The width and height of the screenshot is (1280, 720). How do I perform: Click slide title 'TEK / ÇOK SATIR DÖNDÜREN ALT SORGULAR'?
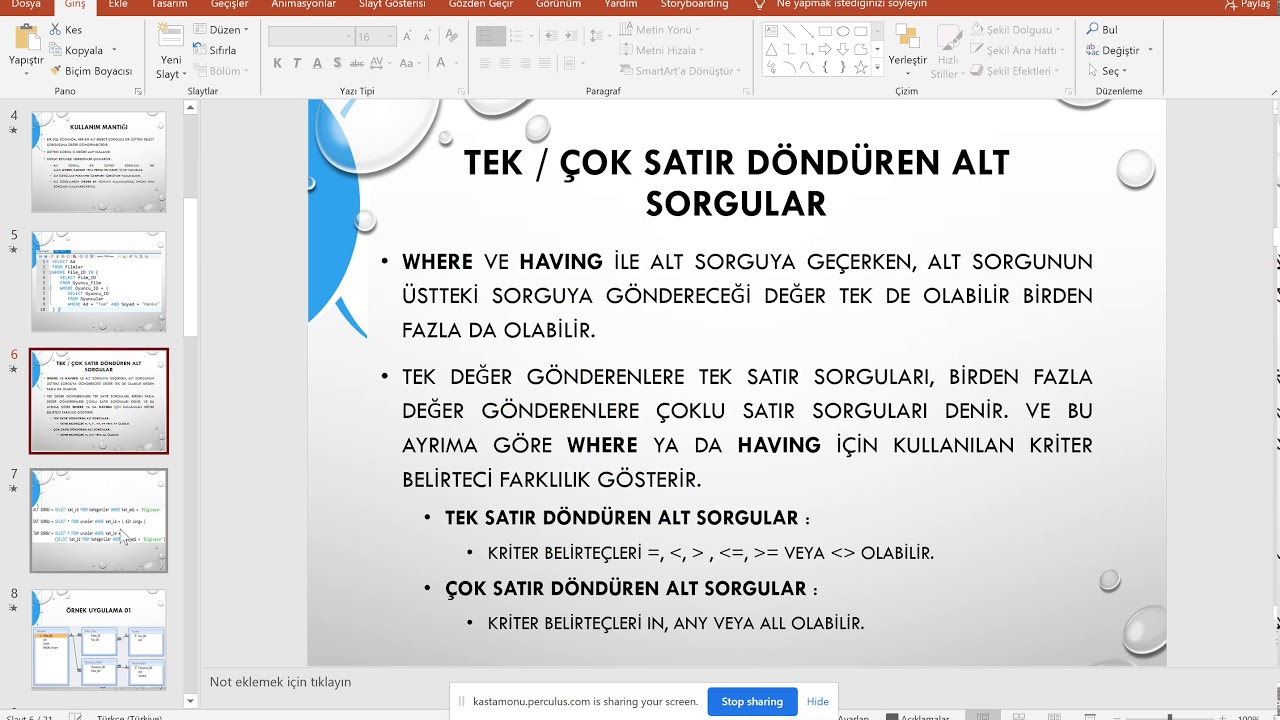pyautogui.click(x=736, y=182)
